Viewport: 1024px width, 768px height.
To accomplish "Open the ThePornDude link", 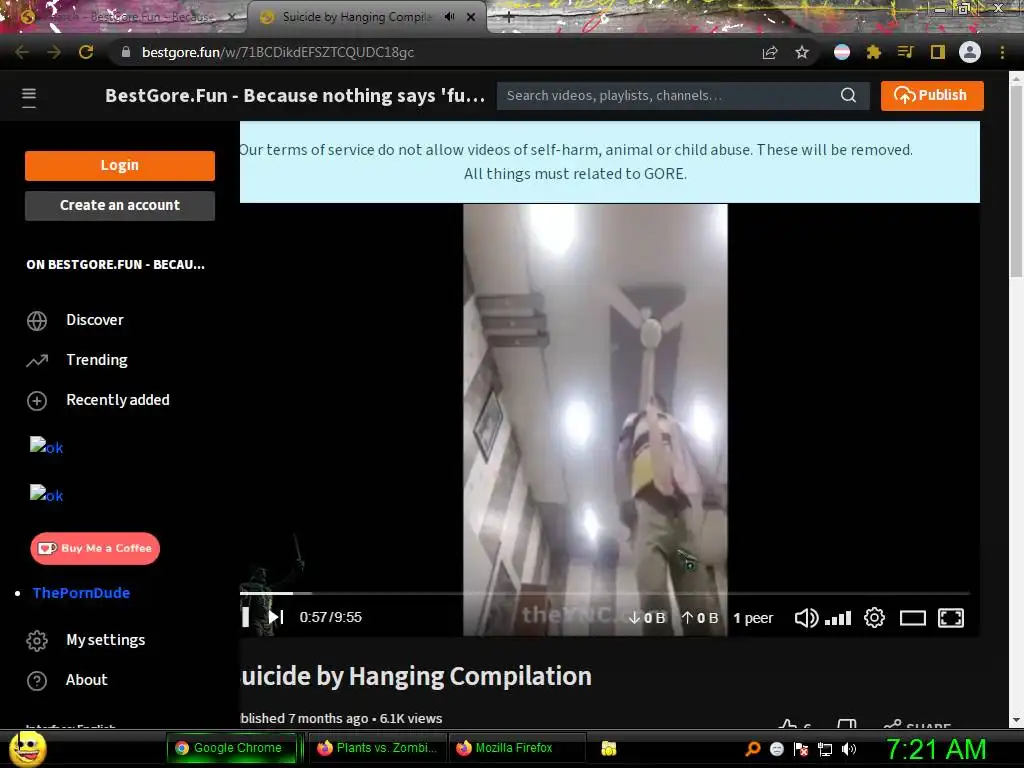I will tap(82, 593).
